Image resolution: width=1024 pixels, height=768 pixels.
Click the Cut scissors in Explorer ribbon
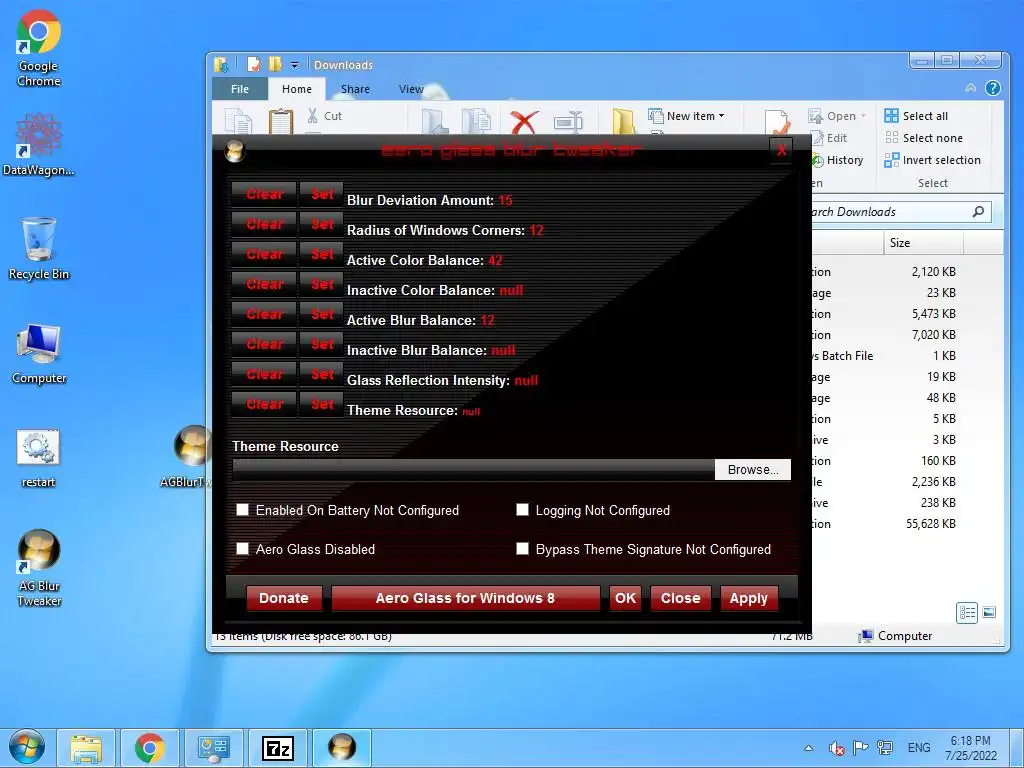(x=325, y=116)
